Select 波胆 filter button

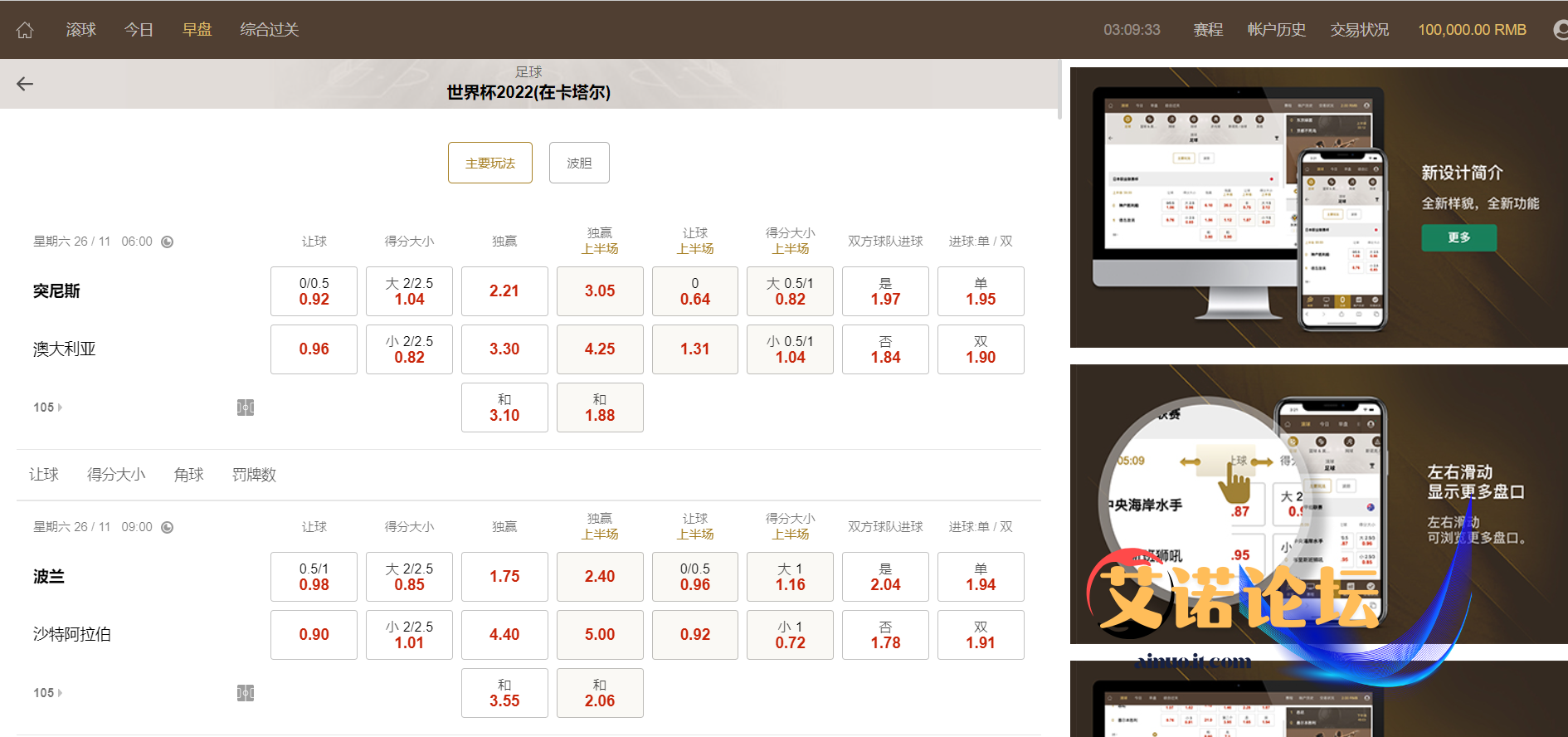pyautogui.click(x=579, y=163)
